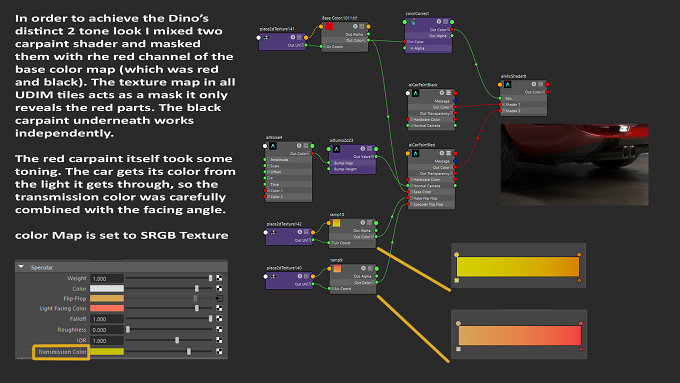The width and height of the screenshot is (680, 383).
Task: Click the aiCarPaintRed node's Arnold type icon
Action: (415, 153)
